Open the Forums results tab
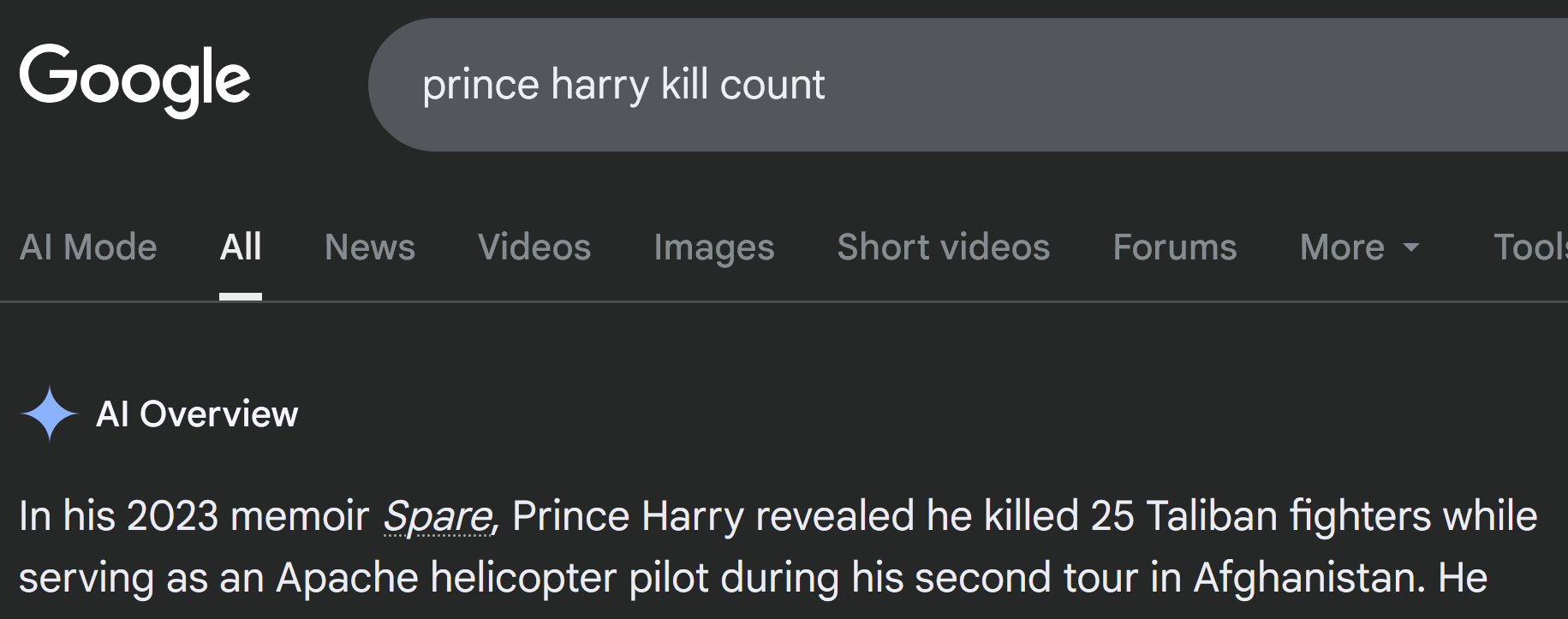The width and height of the screenshot is (1568, 619). pos(1175,247)
